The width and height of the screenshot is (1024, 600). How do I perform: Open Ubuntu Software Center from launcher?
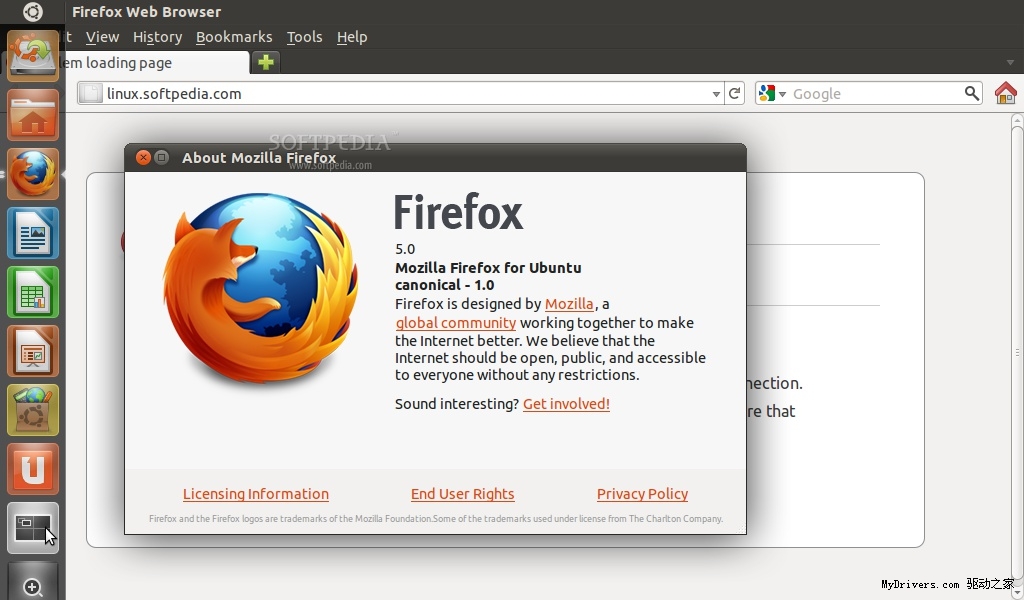(x=33, y=410)
